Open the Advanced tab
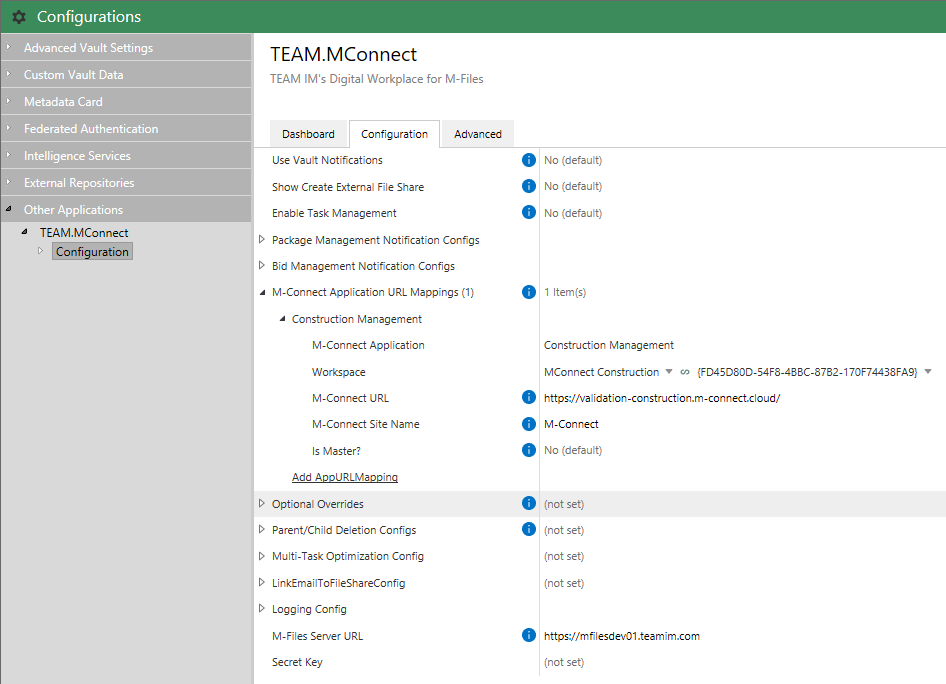This screenshot has width=946, height=684. click(477, 134)
